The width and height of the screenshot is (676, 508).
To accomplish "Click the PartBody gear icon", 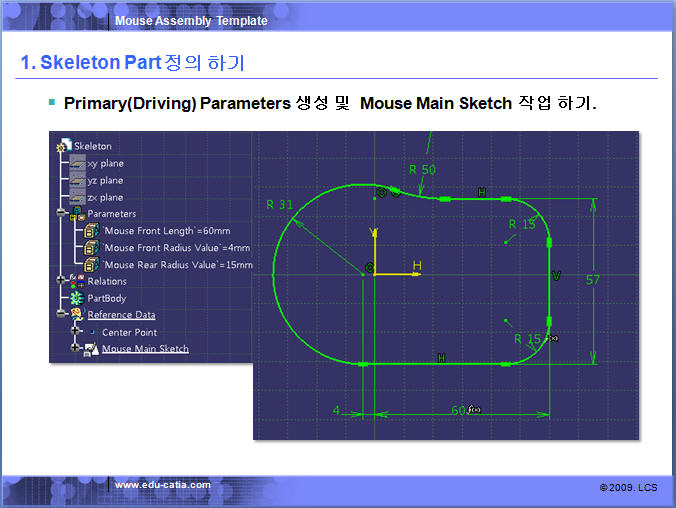I will [77, 298].
